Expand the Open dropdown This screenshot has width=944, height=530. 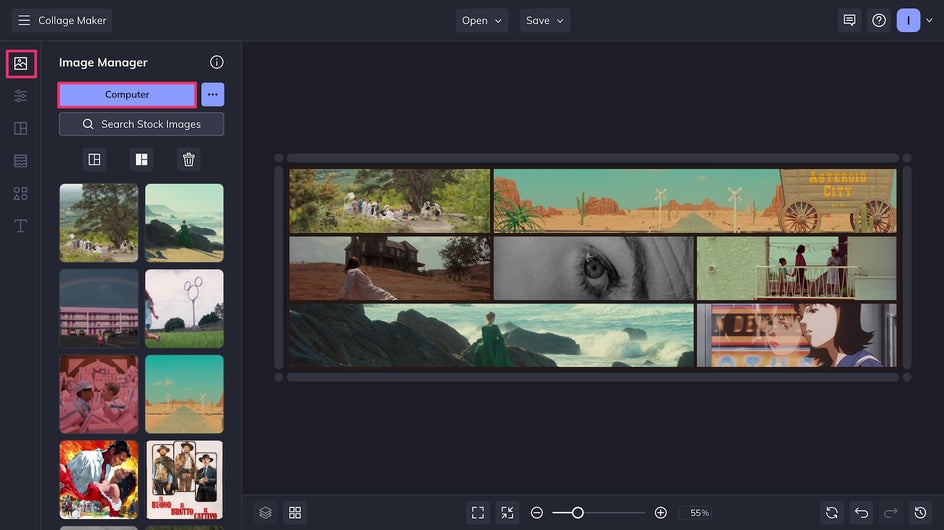(482, 20)
